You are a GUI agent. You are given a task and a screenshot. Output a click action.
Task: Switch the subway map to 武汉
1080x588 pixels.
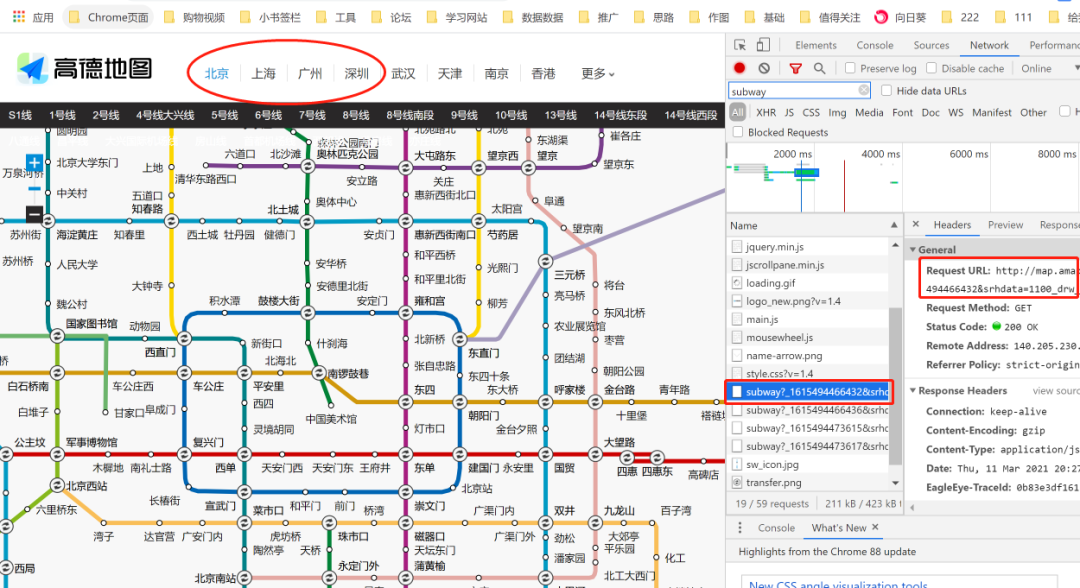click(x=404, y=73)
